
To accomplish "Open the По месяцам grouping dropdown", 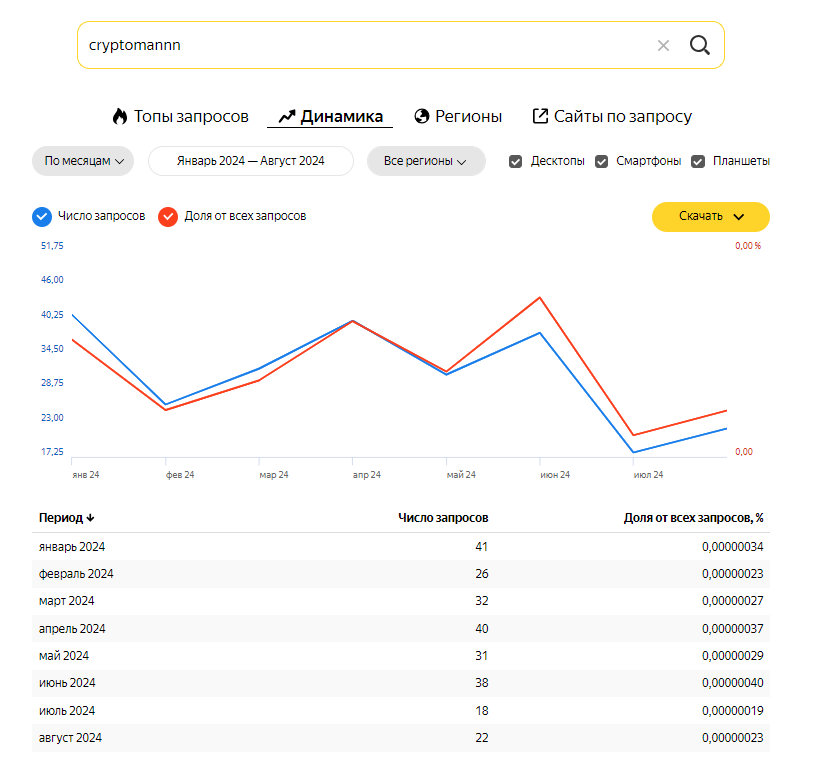I will [83, 161].
